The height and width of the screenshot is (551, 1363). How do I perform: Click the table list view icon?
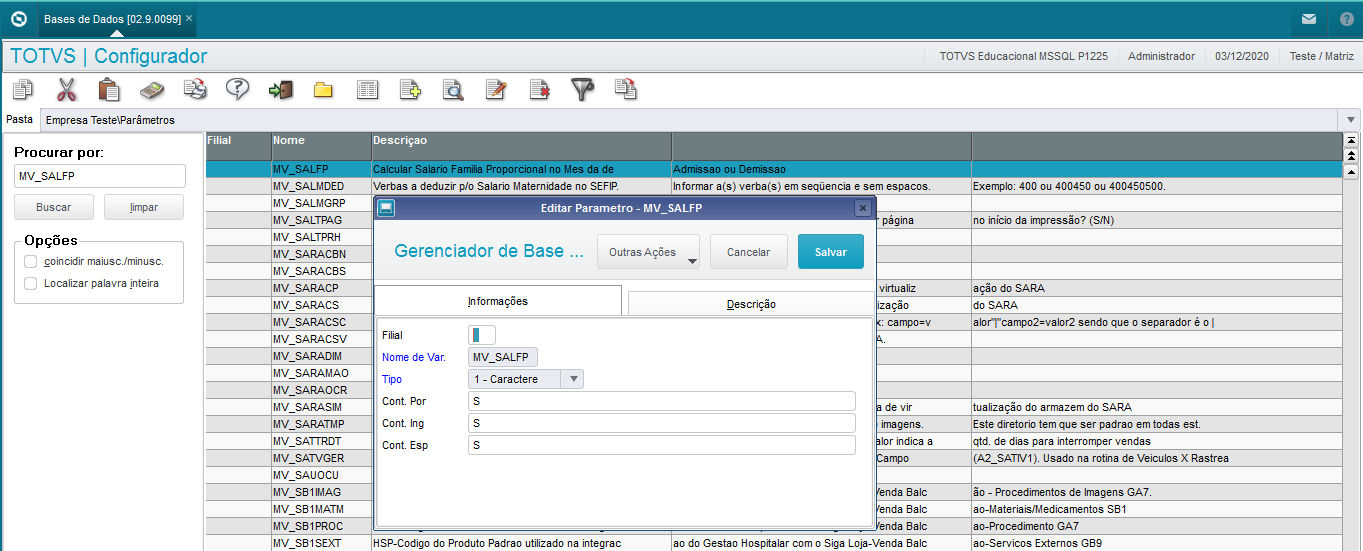pyautogui.click(x=367, y=89)
